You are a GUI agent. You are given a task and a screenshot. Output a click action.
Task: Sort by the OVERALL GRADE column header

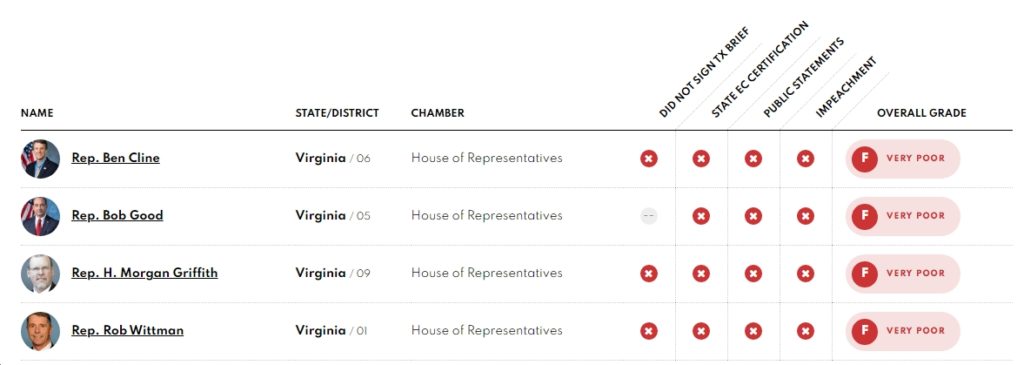[x=921, y=113]
